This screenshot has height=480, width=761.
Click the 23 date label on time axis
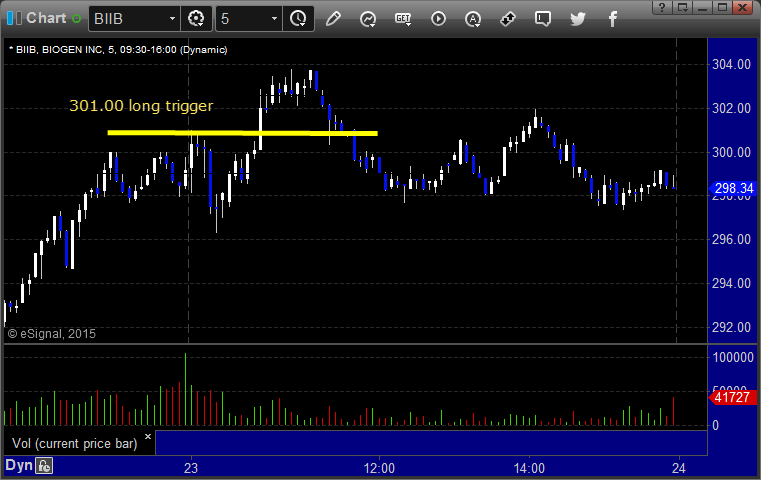point(191,468)
